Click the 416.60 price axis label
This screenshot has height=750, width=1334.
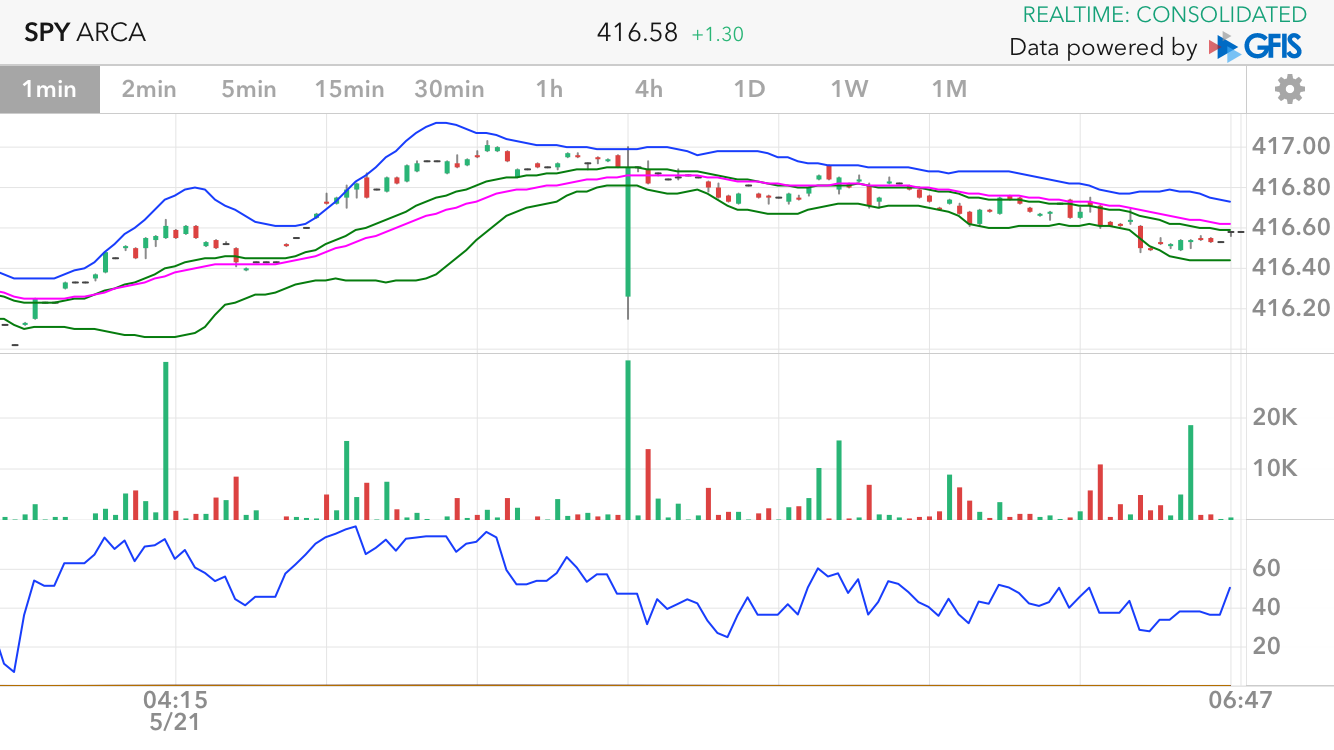pyautogui.click(x=1291, y=227)
